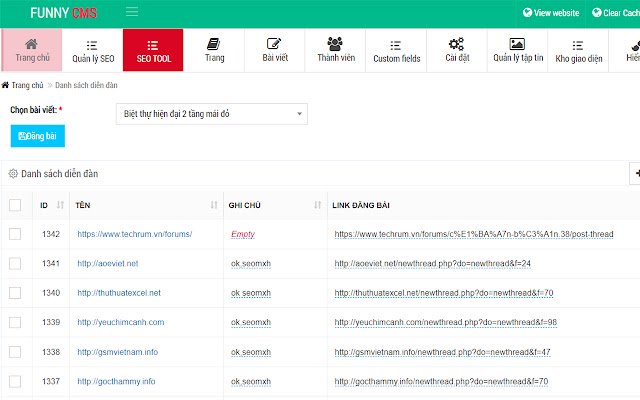Sort table by GHI CHÚ column arrows
This screenshot has height=400, width=640.
[x=318, y=205]
